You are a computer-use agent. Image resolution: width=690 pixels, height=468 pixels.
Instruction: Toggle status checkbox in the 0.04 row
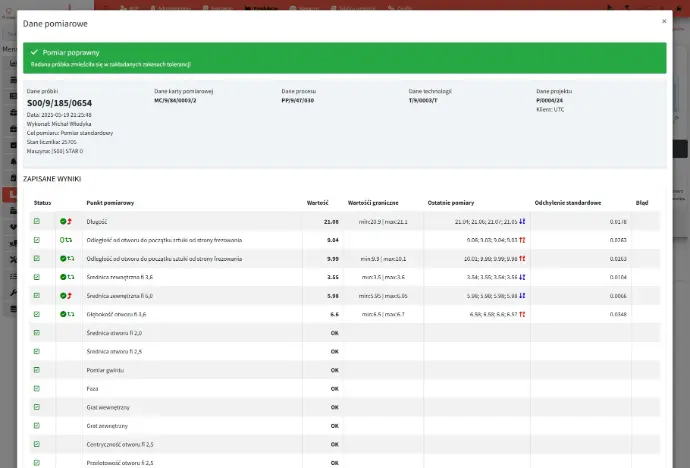tap(37, 240)
